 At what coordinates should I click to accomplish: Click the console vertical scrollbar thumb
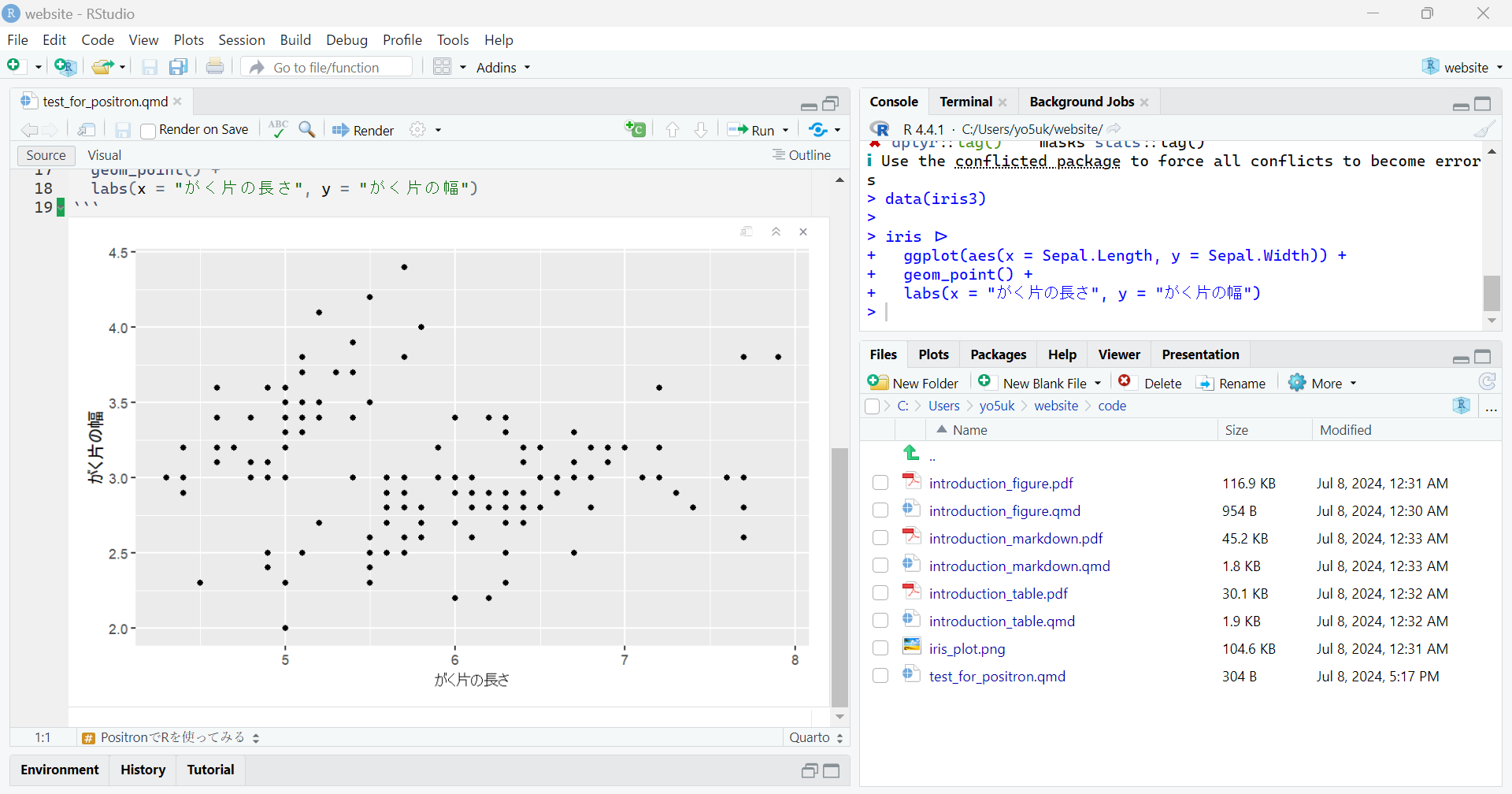(1492, 293)
